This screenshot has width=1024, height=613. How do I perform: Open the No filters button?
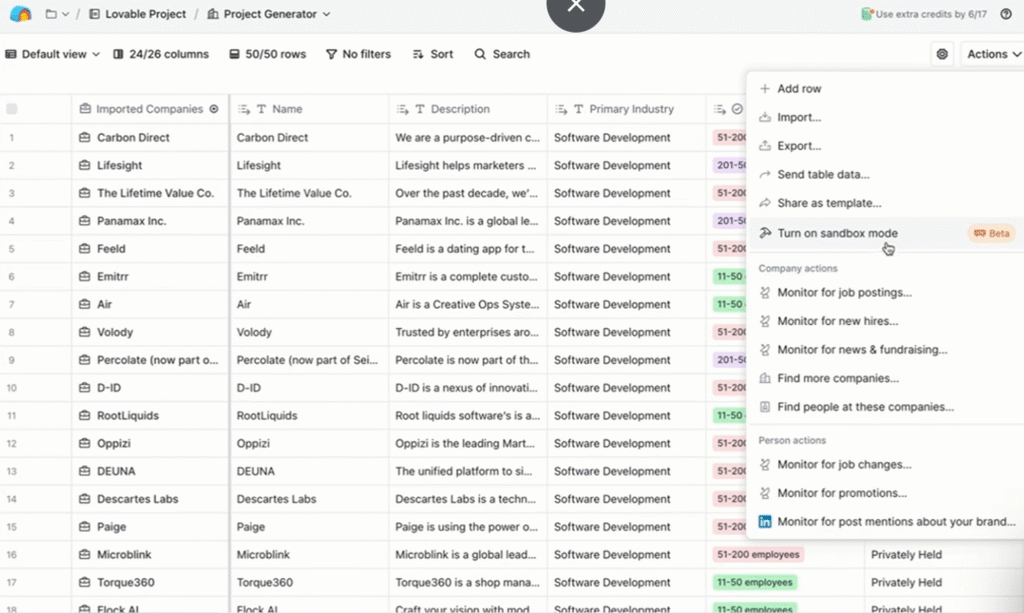(358, 54)
